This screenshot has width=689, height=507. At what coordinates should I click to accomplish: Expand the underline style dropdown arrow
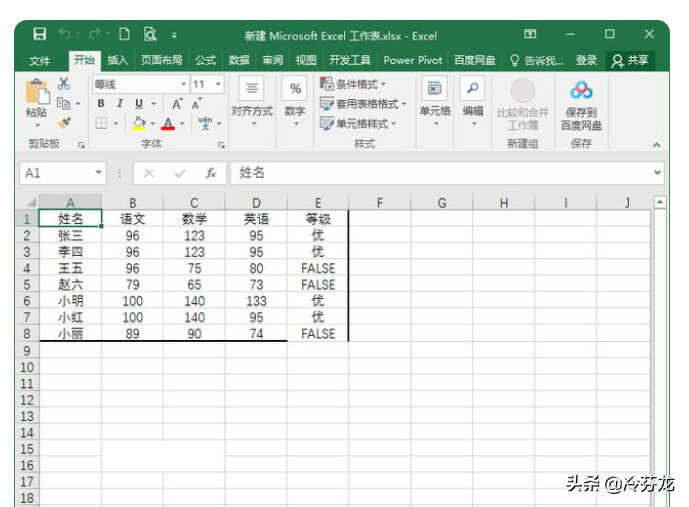[x=154, y=104]
